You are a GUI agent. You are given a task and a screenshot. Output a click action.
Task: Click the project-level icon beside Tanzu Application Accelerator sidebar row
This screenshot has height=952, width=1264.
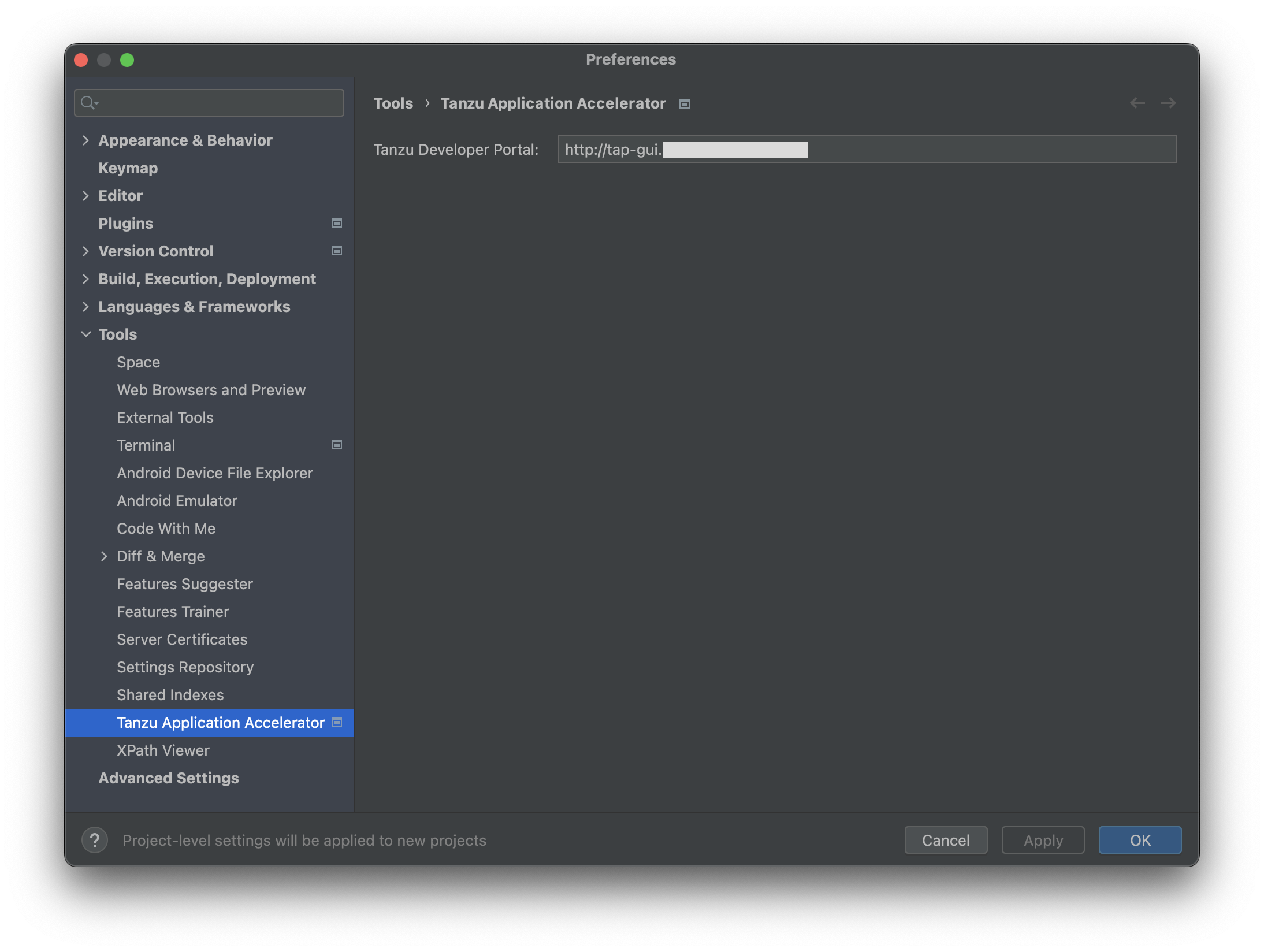[337, 722]
